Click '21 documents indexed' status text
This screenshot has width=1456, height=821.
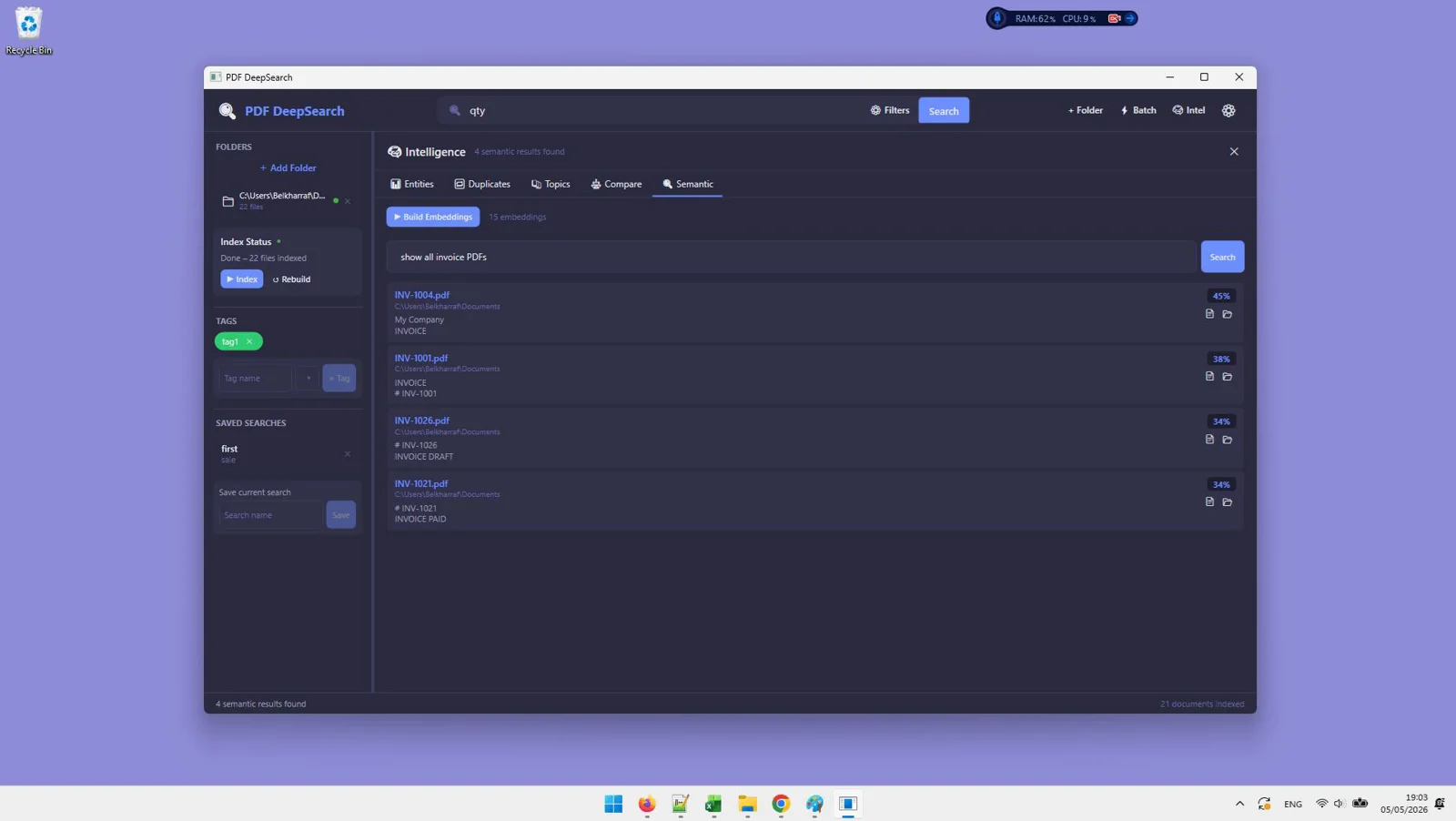click(x=1202, y=704)
